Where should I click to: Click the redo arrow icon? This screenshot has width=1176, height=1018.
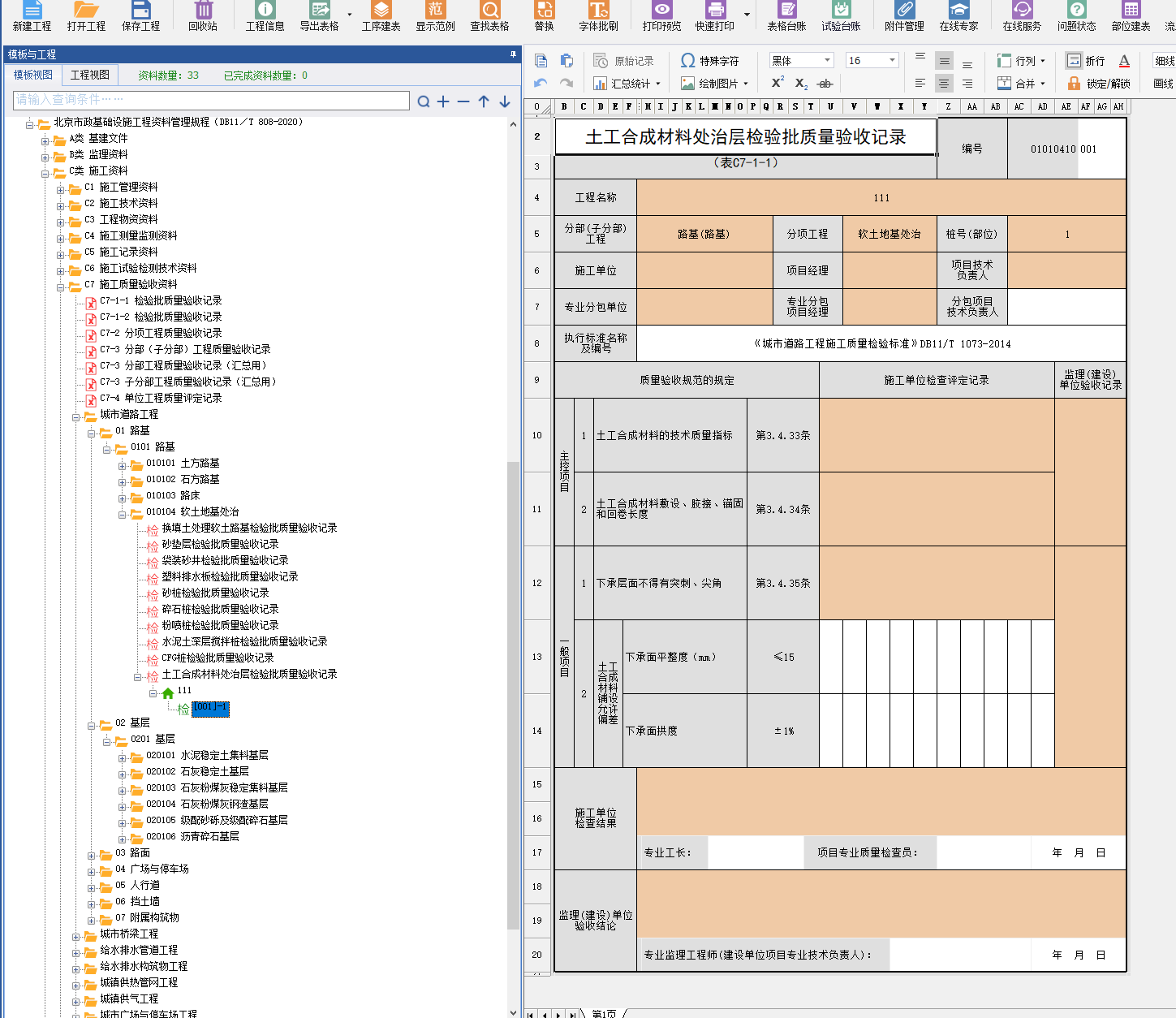click(x=566, y=83)
